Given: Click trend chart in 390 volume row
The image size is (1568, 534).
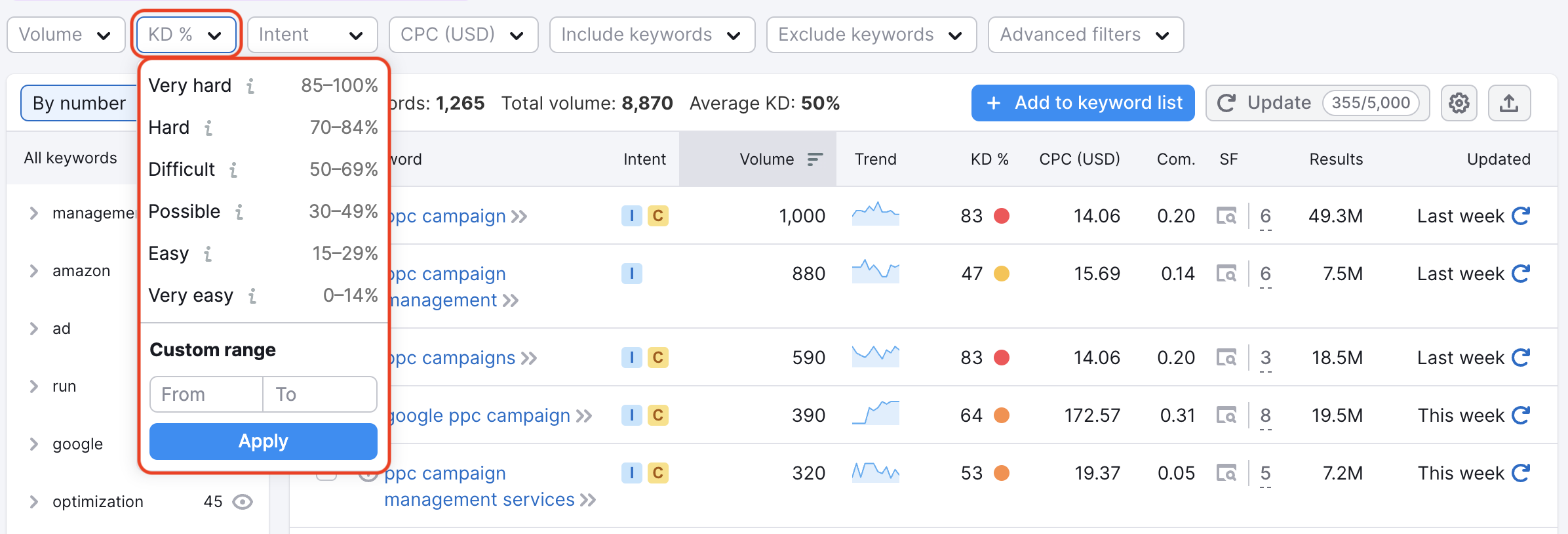Looking at the screenshot, I should click(x=876, y=413).
